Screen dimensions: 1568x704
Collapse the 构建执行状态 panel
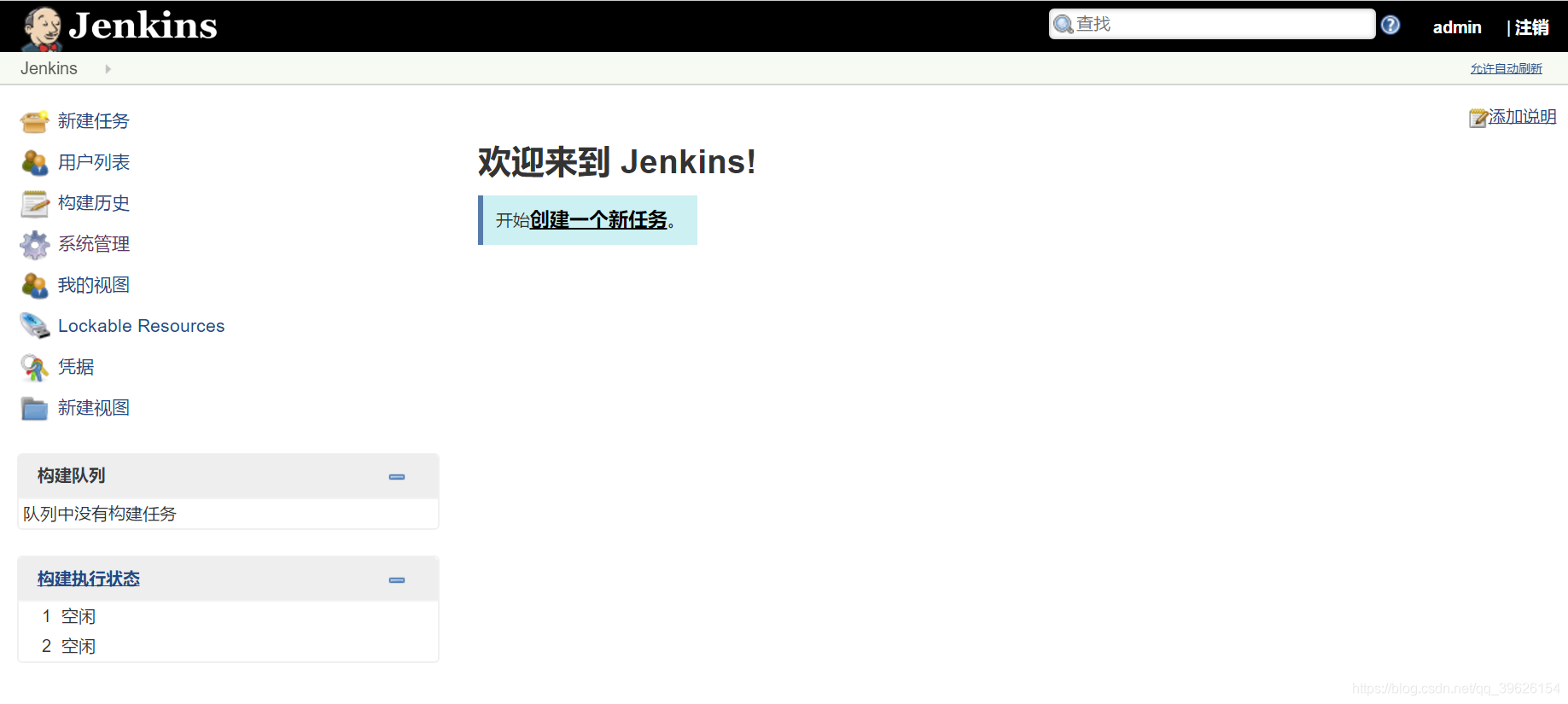pos(397,580)
